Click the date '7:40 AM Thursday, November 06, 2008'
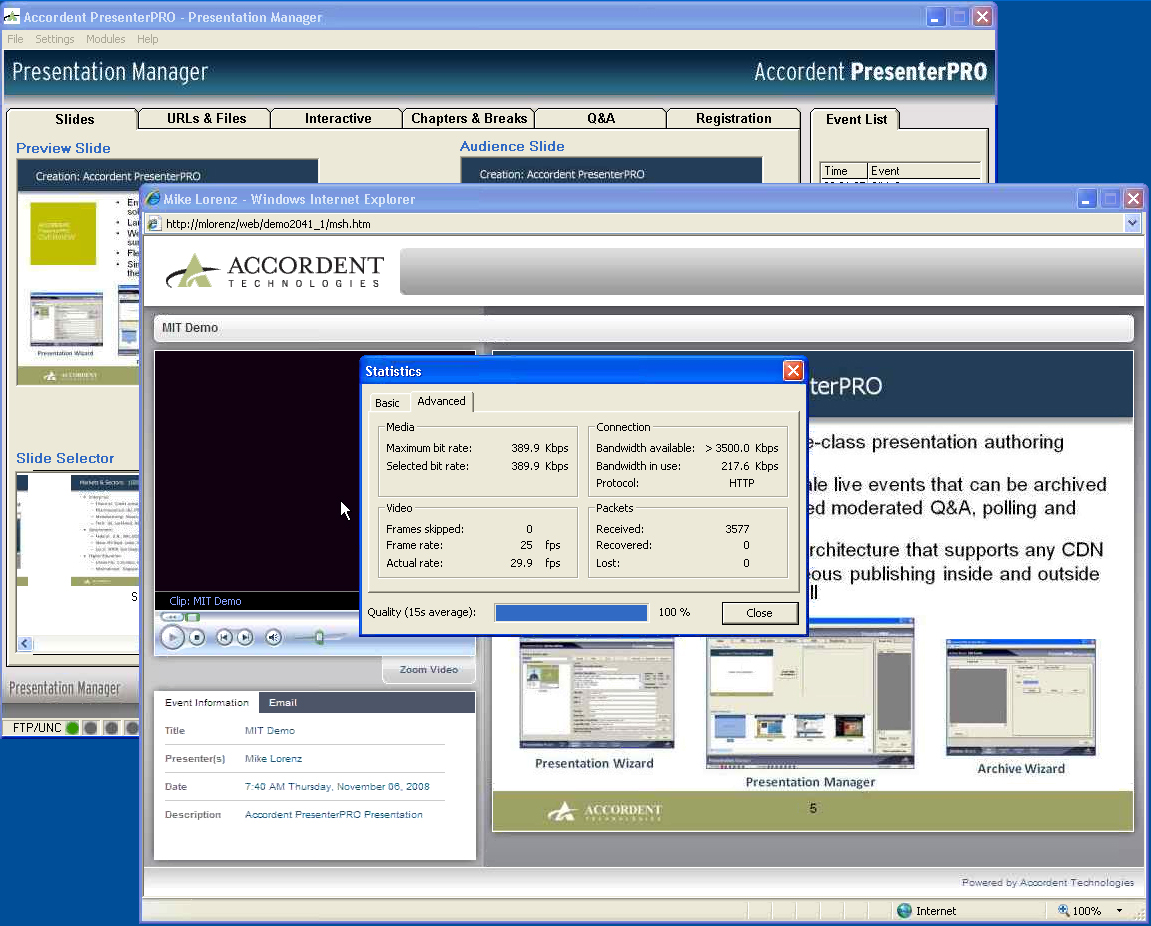 click(337, 786)
